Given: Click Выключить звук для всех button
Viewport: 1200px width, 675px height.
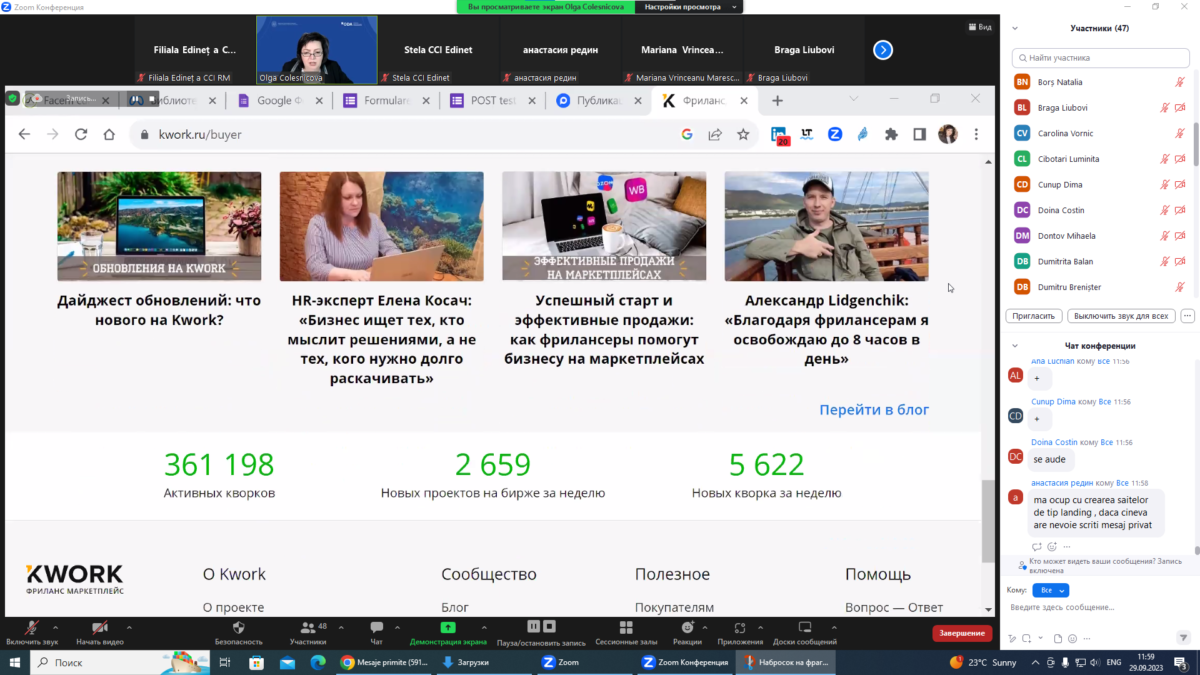Looking at the screenshot, I should pyautogui.click(x=1121, y=316).
